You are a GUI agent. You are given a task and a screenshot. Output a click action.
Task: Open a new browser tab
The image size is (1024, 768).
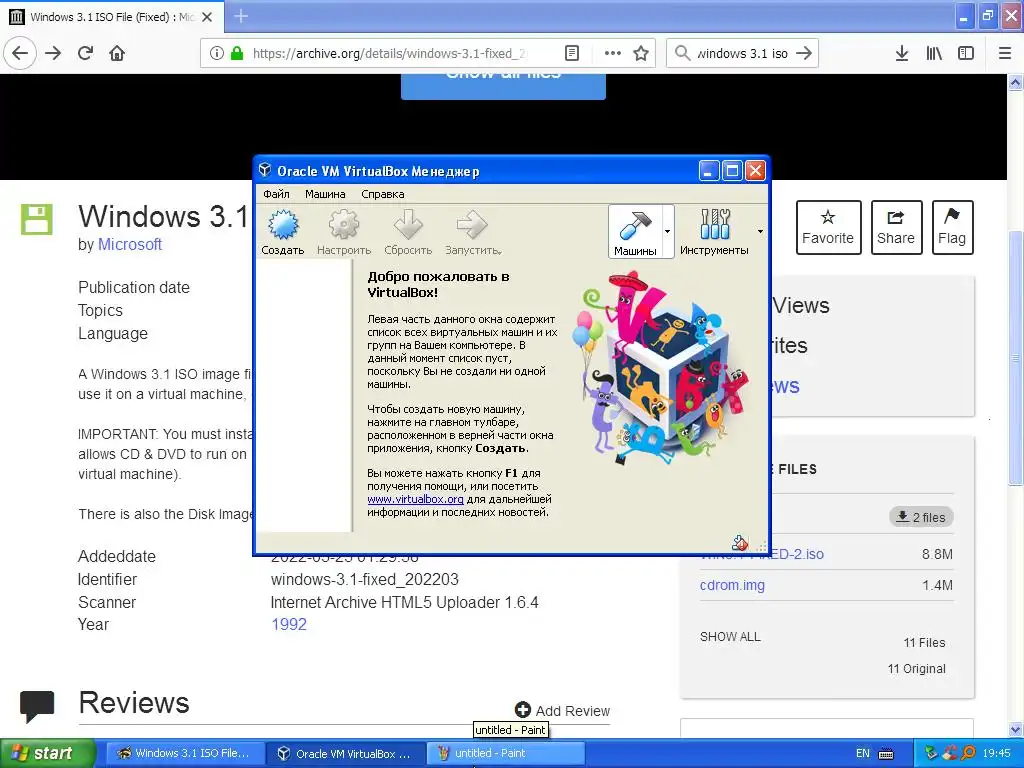241,16
